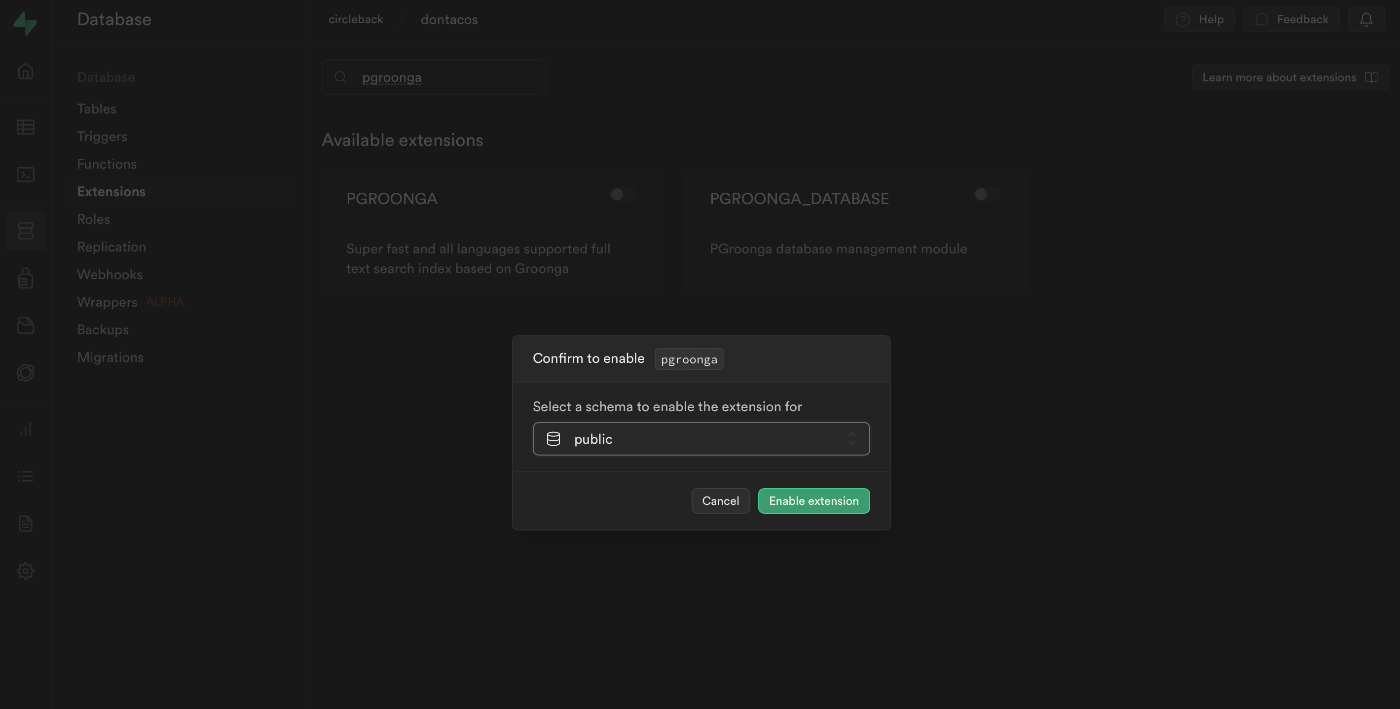
Task: Go to Backups in Database menu
Action: (x=103, y=329)
